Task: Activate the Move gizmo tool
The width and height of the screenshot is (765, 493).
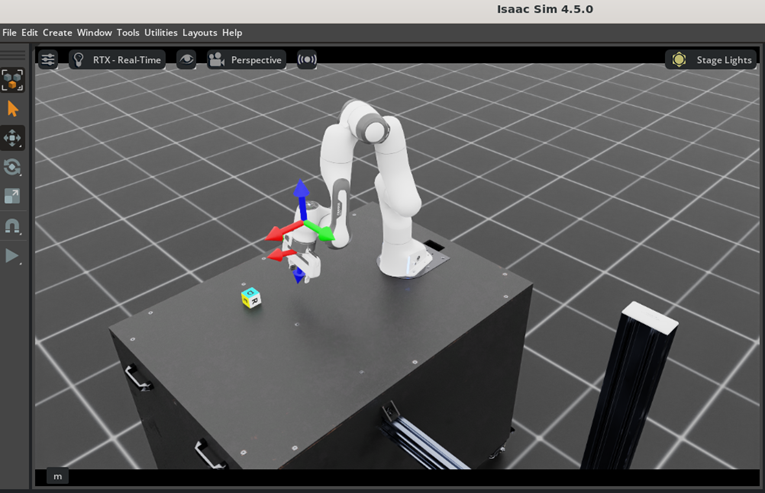Action: click(13, 138)
